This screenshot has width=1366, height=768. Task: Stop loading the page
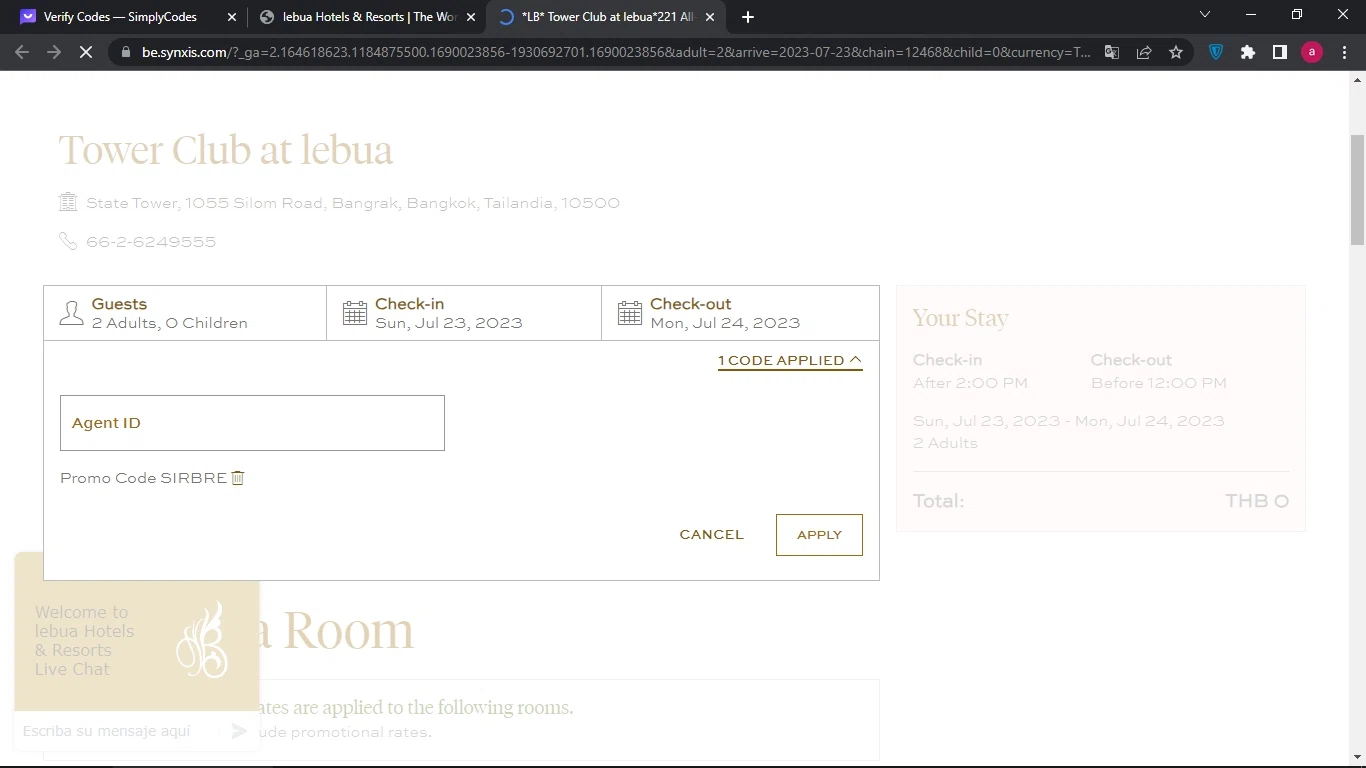(x=86, y=52)
